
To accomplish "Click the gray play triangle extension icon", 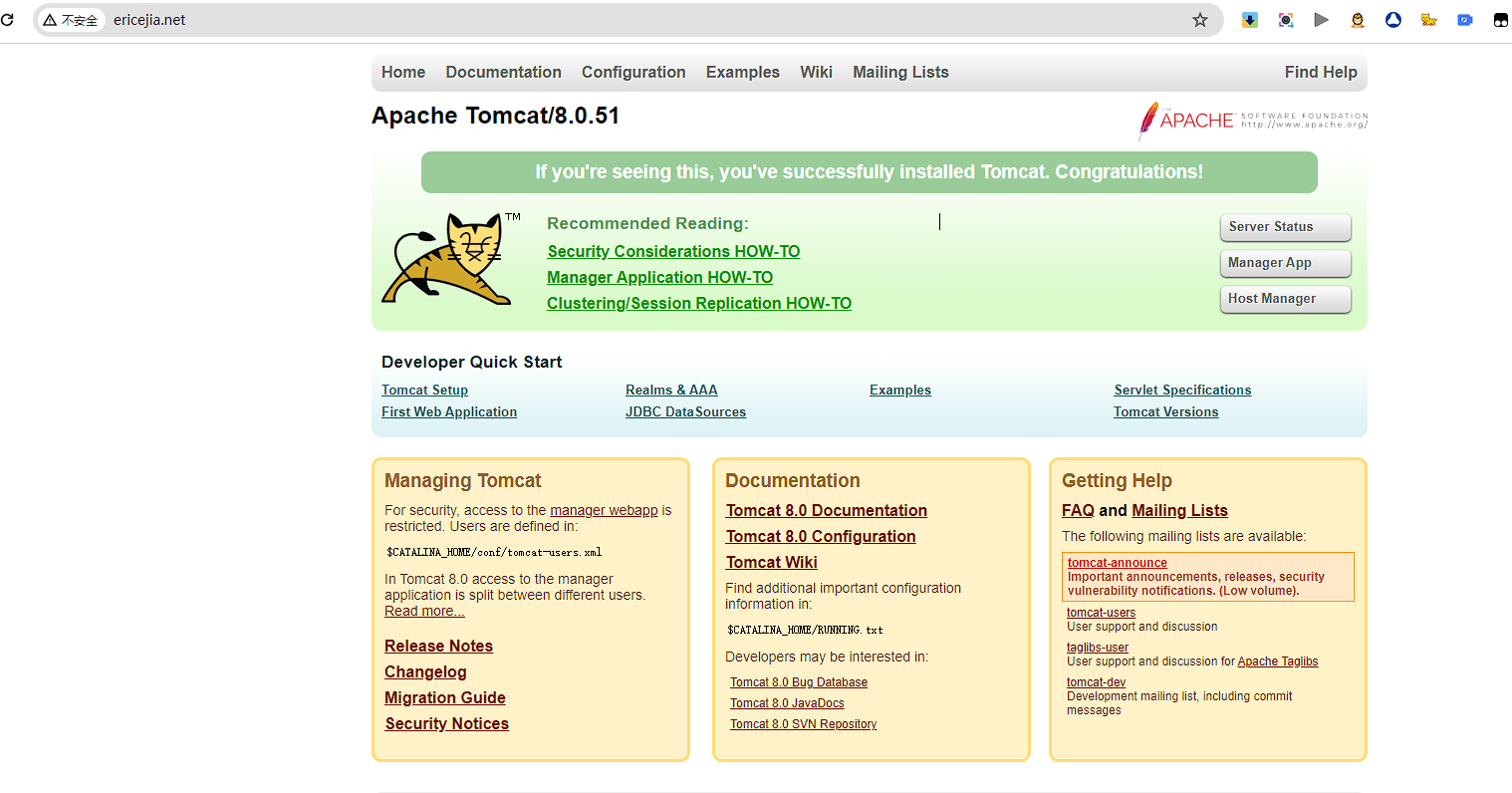I will coord(1322,20).
